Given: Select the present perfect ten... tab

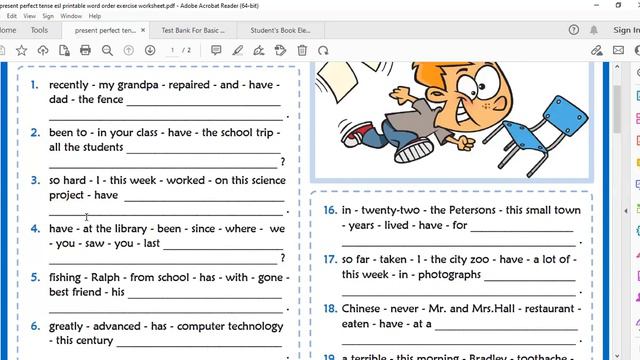Looking at the screenshot, I should click(105, 30).
